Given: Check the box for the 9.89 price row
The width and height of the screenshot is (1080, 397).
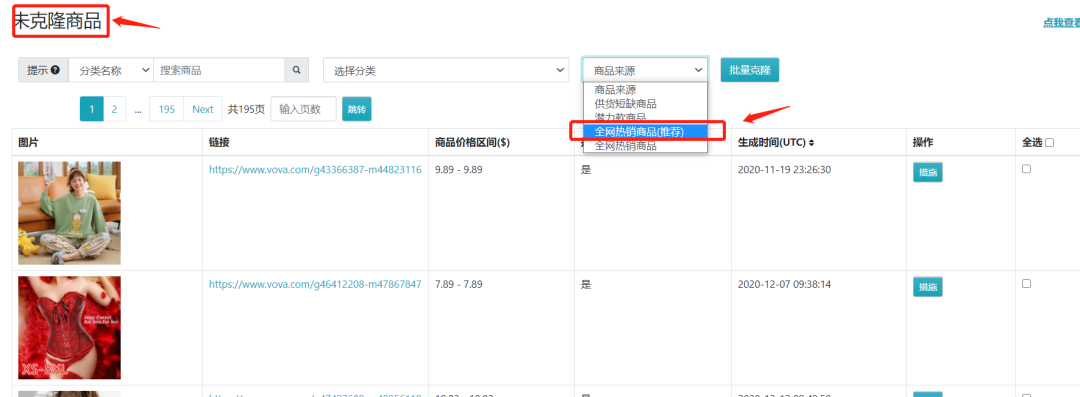Looking at the screenshot, I should click(1026, 169).
